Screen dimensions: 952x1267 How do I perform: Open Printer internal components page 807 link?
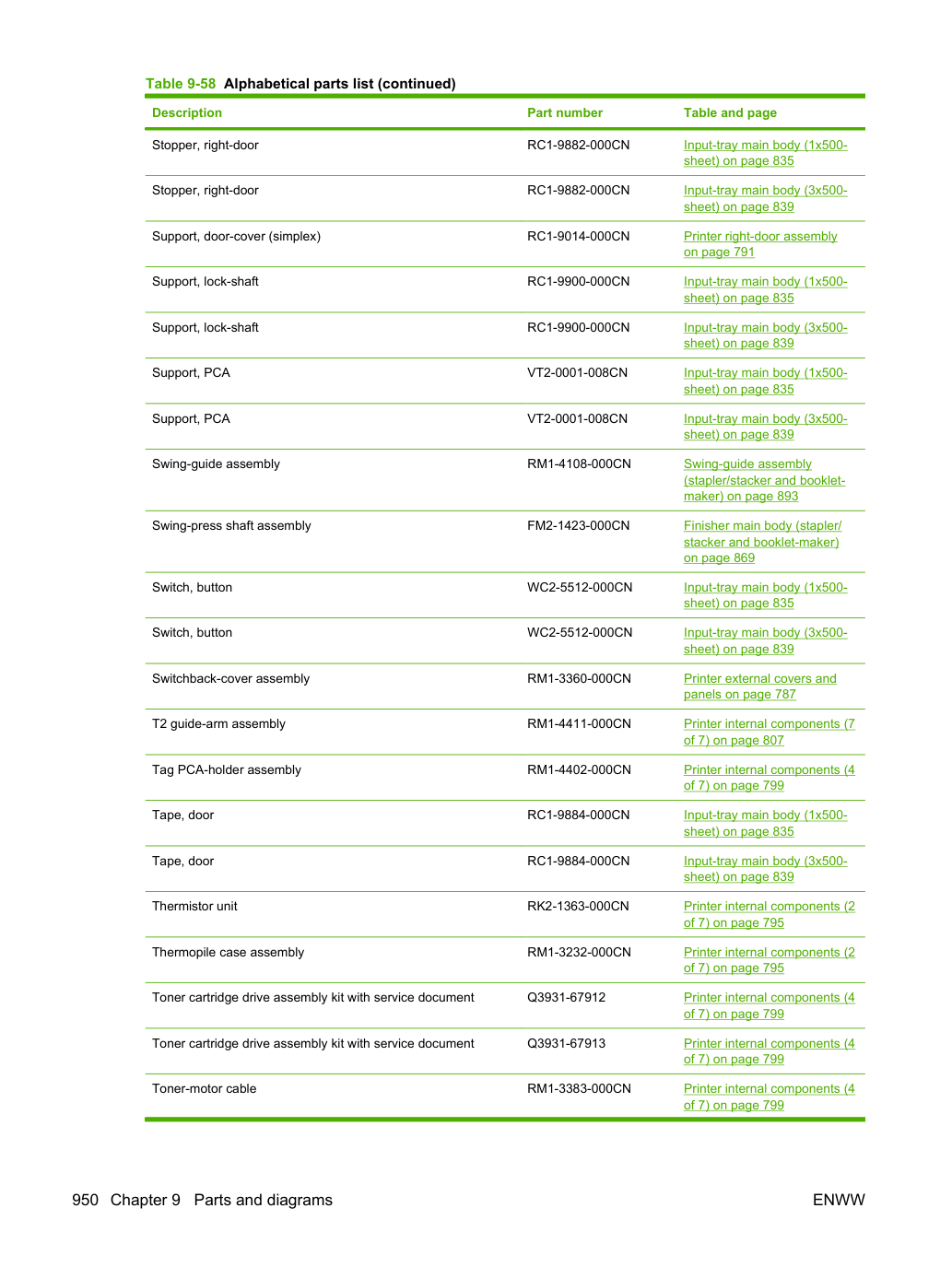770,732
